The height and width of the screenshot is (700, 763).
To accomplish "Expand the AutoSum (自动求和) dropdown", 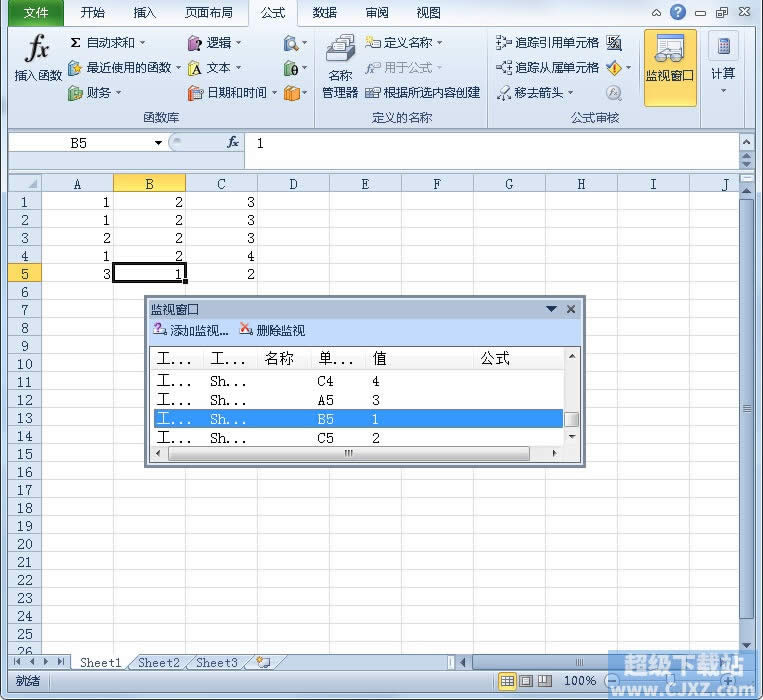I will click(142, 42).
